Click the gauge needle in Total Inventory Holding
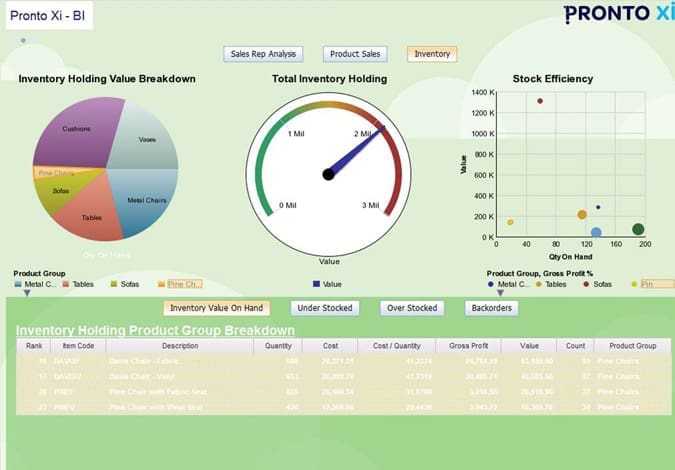The width and height of the screenshot is (675, 470). click(x=357, y=151)
